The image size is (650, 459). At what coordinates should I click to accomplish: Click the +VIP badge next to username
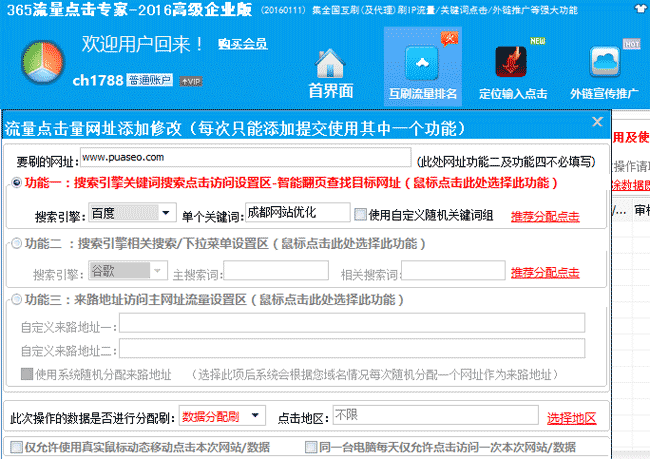pos(189,80)
